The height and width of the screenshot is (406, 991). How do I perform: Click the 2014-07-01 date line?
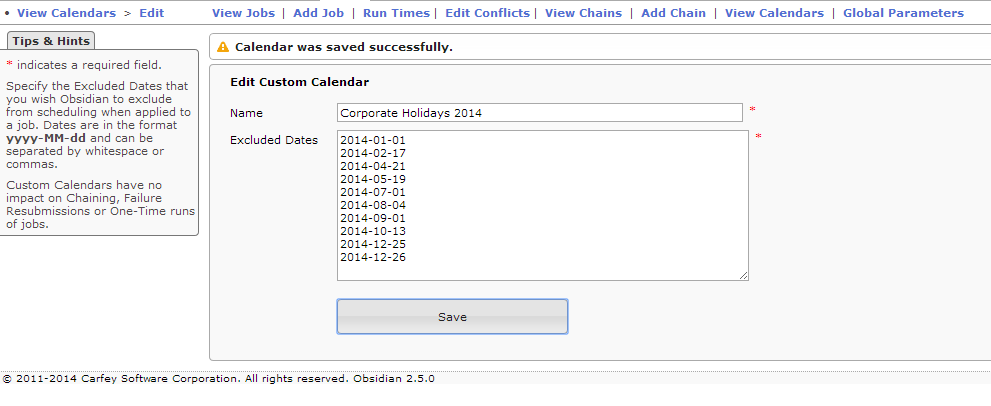[372, 192]
